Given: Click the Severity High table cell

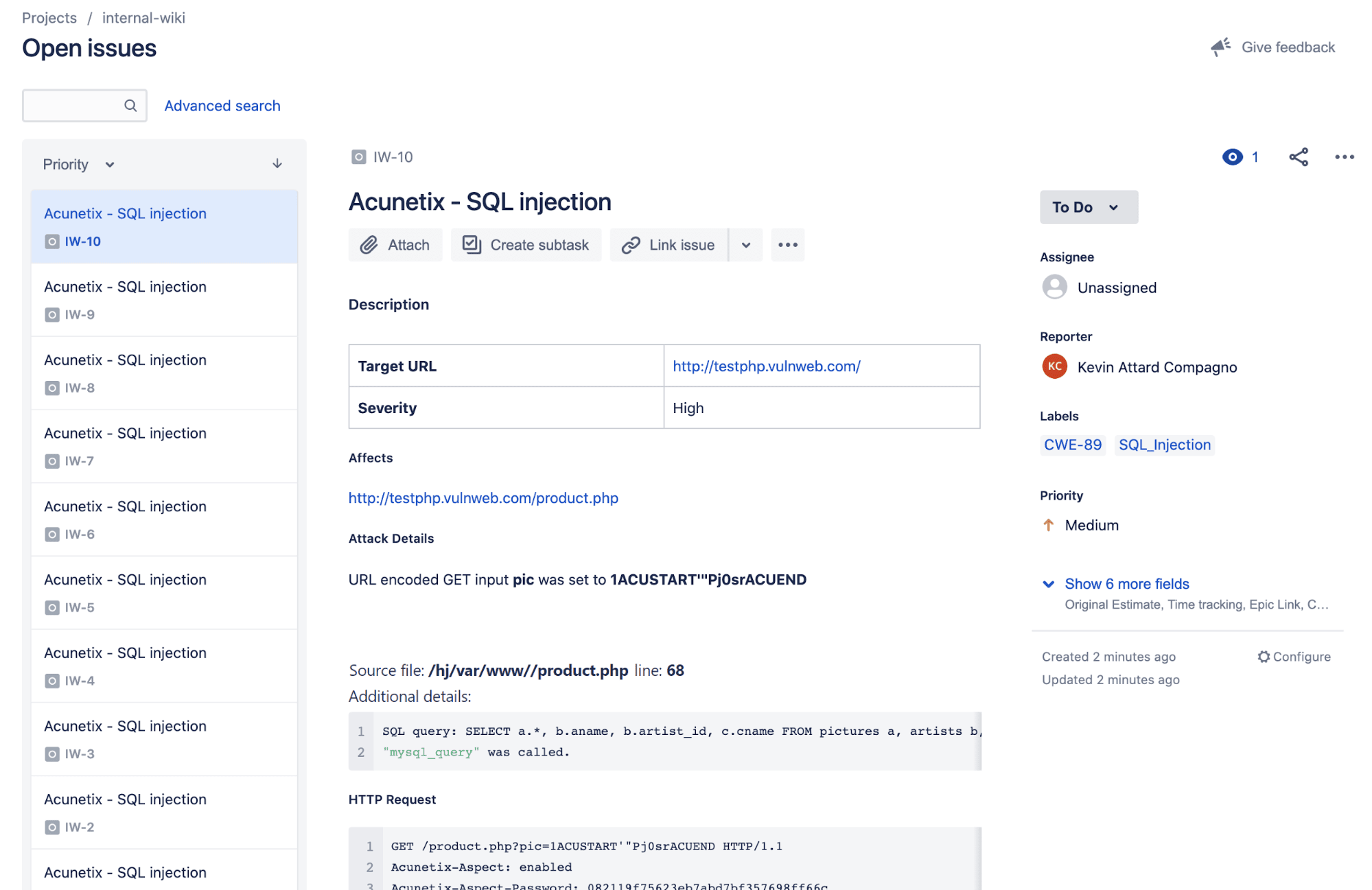Looking at the screenshot, I should pyautogui.click(x=822, y=408).
